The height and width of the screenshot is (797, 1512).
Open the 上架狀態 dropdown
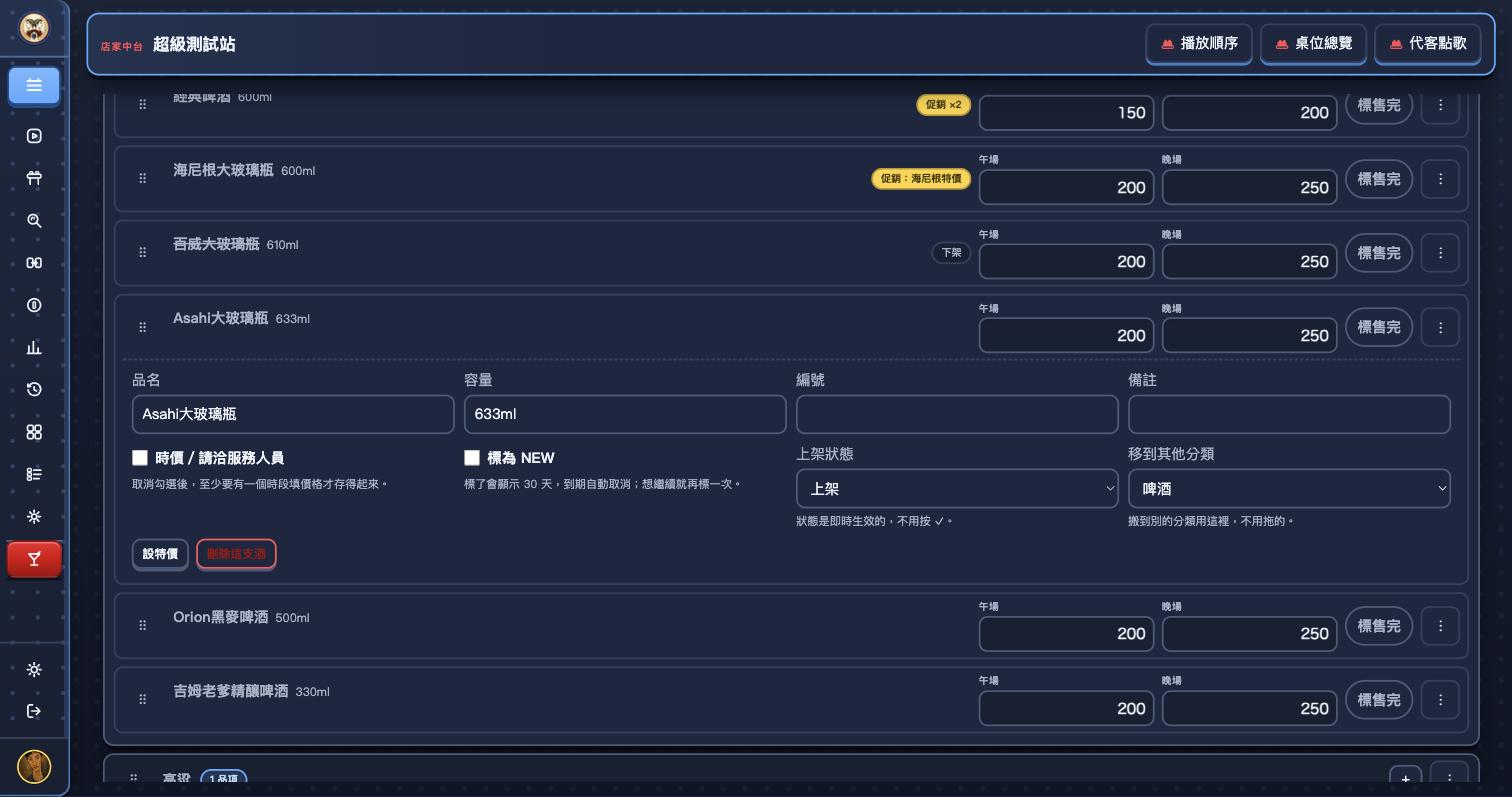point(957,489)
